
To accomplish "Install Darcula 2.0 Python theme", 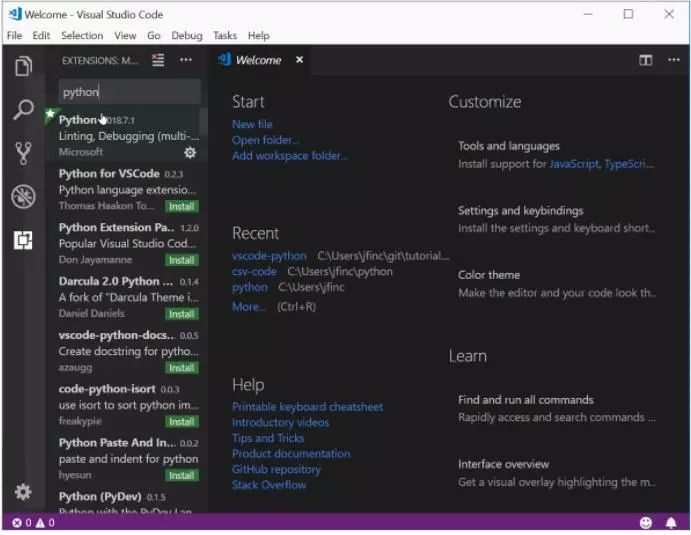I will tap(182, 314).
